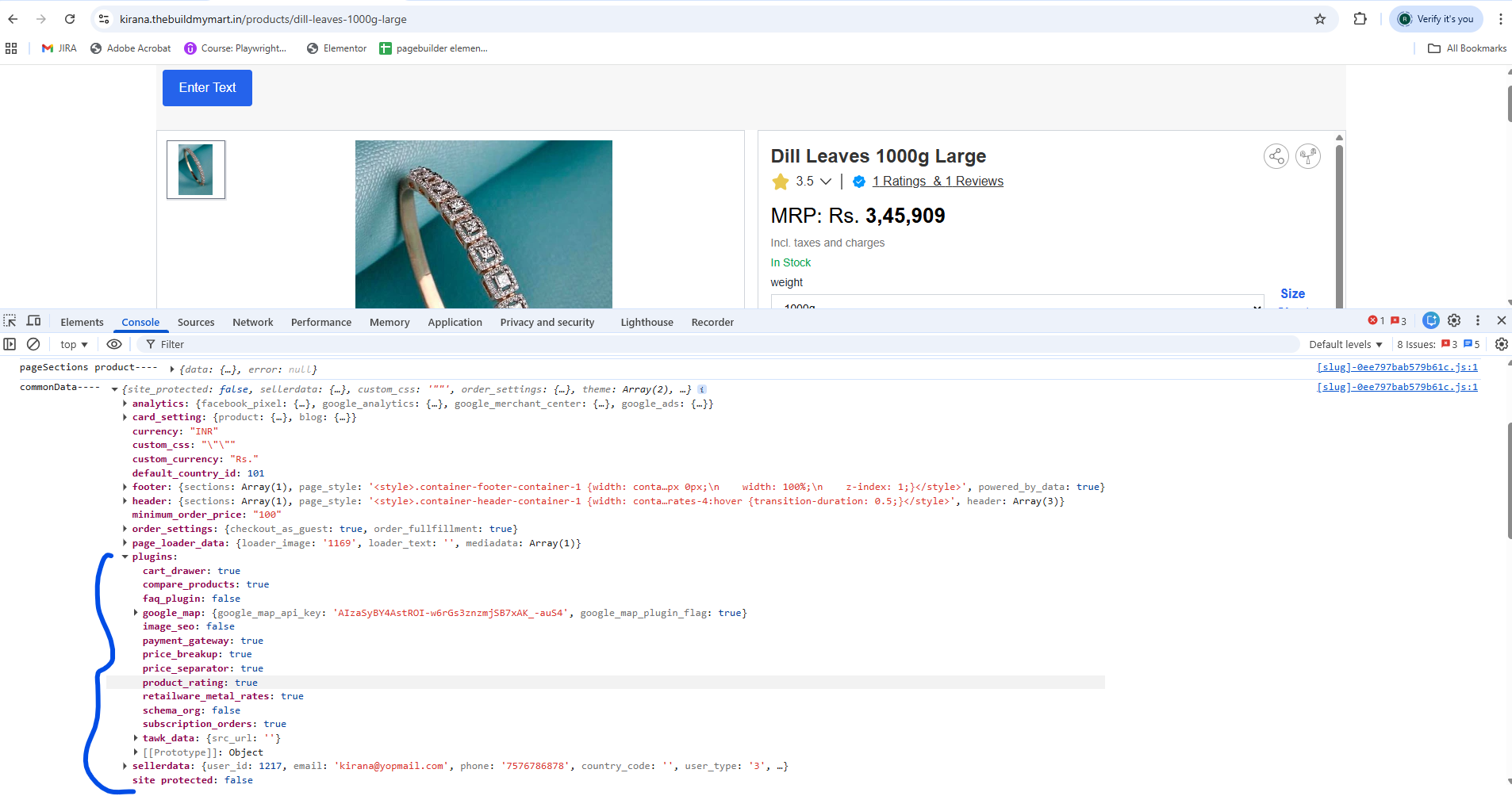Open DevTools settings gear

tap(1454, 320)
